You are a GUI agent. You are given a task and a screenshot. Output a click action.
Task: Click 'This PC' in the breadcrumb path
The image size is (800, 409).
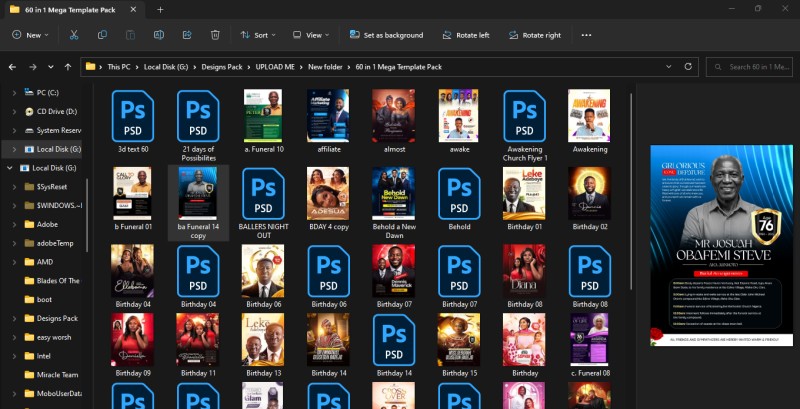[x=119, y=67]
